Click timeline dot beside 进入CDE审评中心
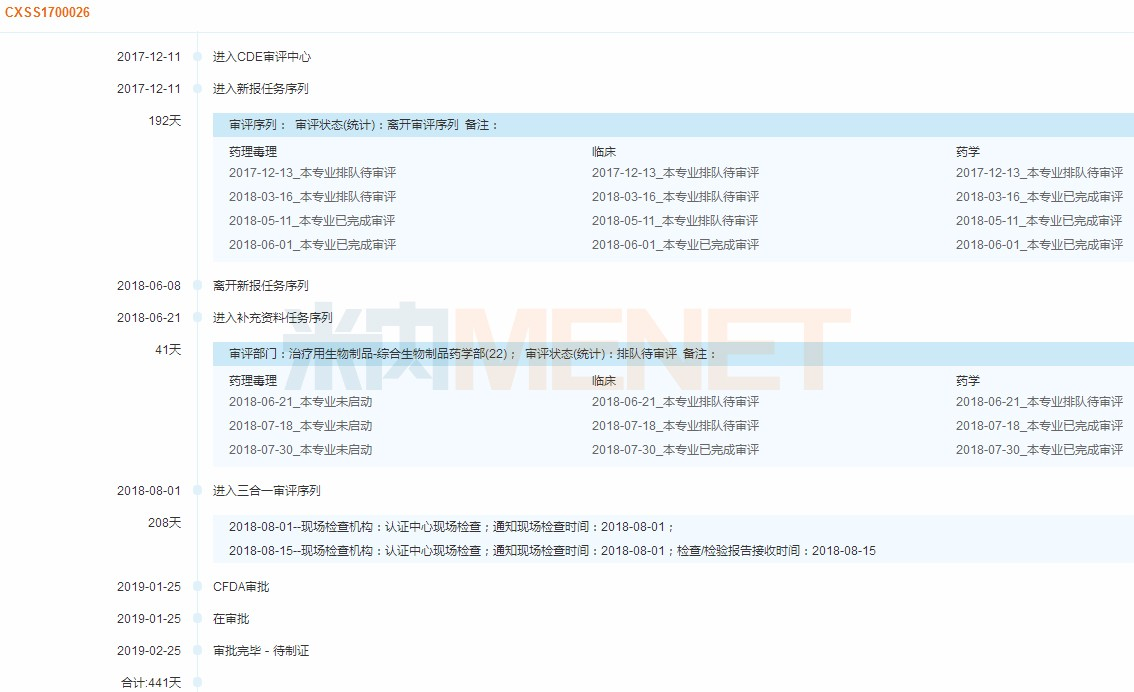 198,57
